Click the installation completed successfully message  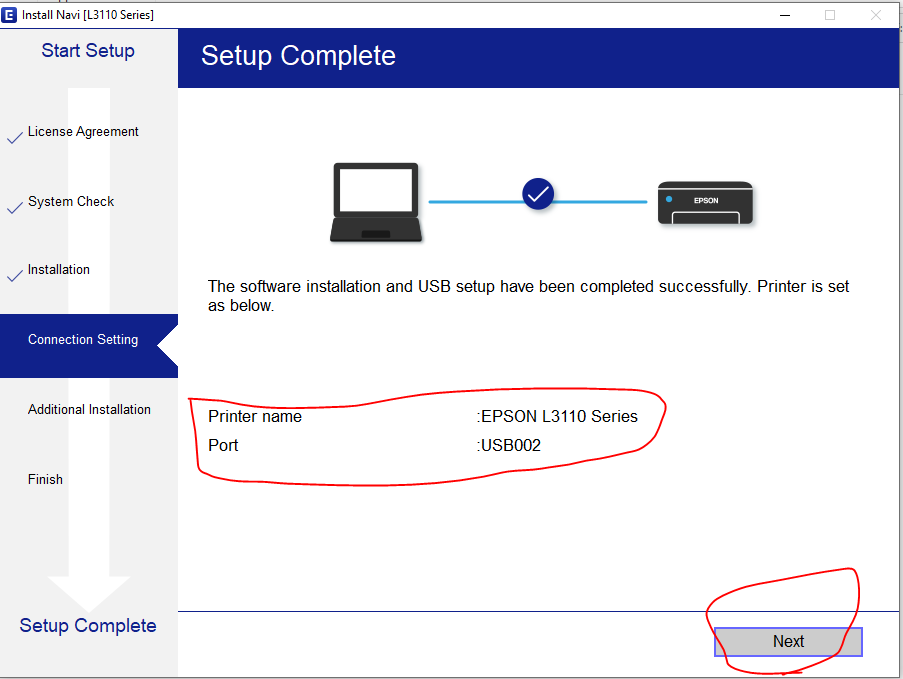pyautogui.click(x=528, y=295)
